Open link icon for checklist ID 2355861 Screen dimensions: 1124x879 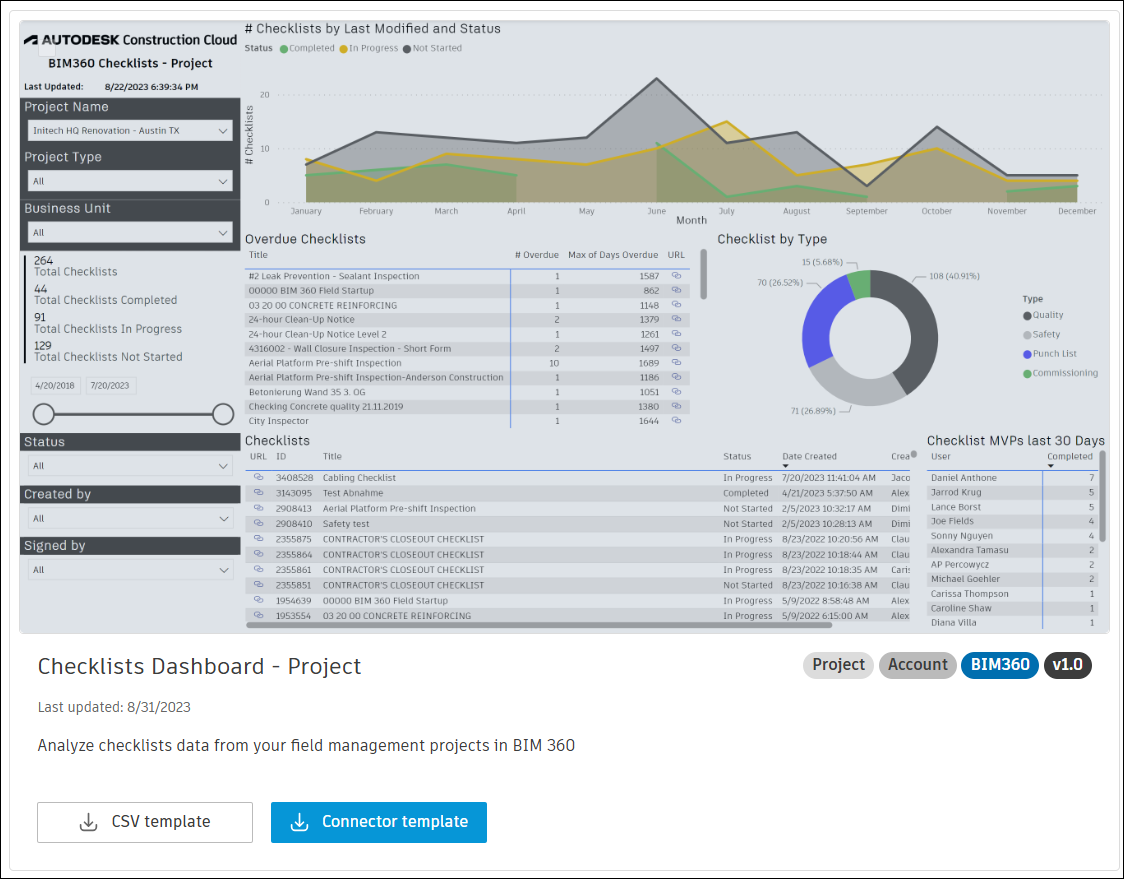[259, 569]
